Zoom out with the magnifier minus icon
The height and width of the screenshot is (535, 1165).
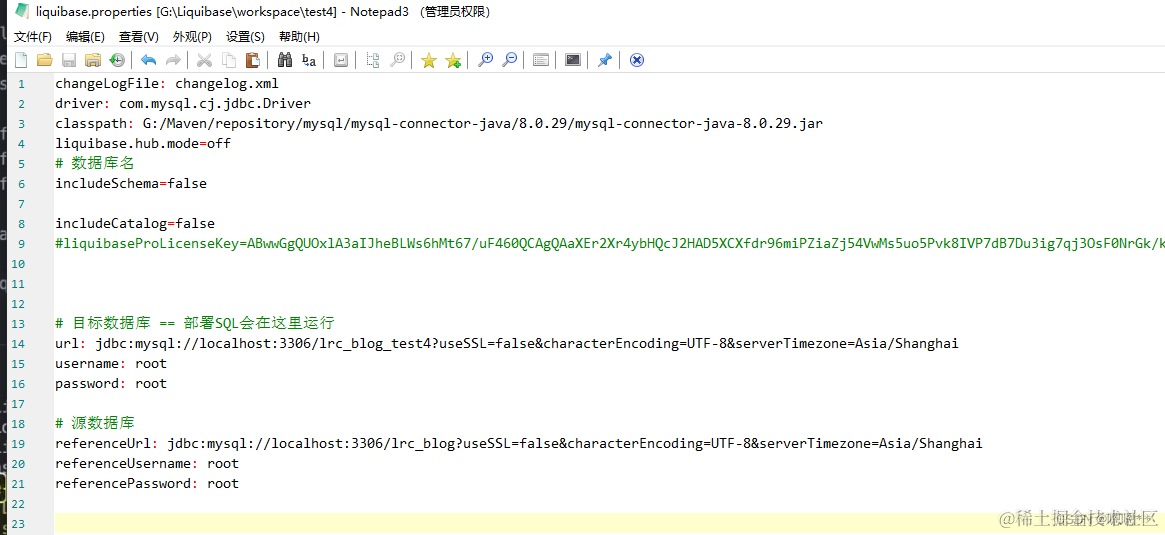click(509, 60)
